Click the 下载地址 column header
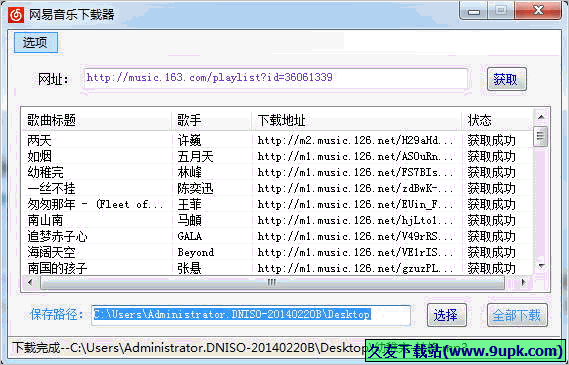Viewport: 569px width, 365px height. click(356, 120)
